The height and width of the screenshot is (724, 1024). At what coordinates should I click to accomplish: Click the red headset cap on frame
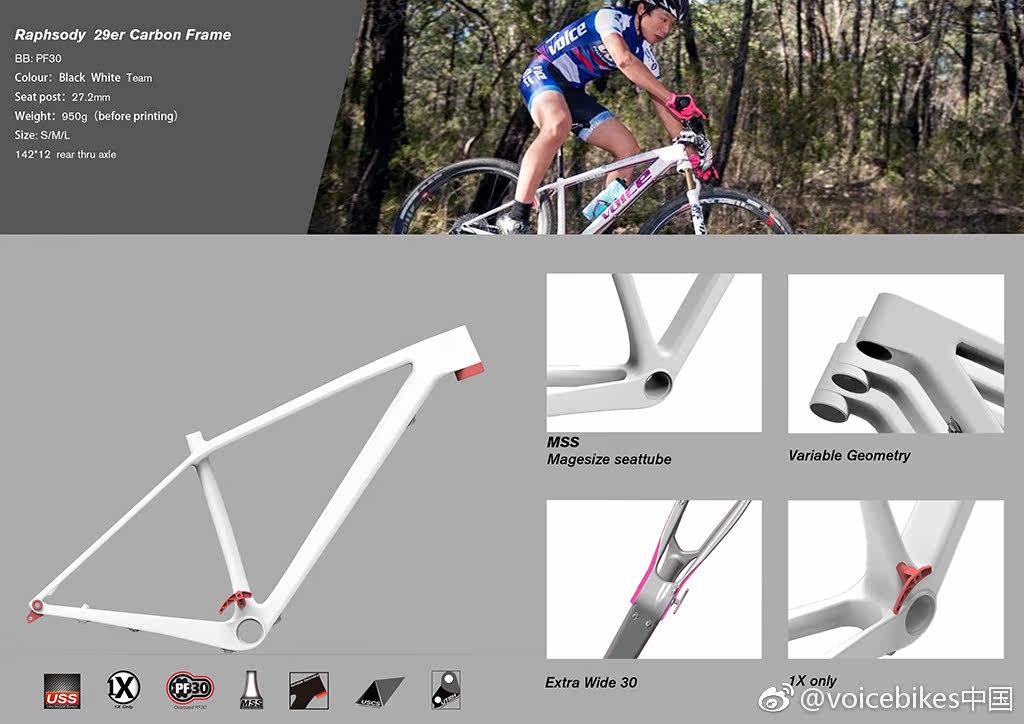tap(469, 373)
